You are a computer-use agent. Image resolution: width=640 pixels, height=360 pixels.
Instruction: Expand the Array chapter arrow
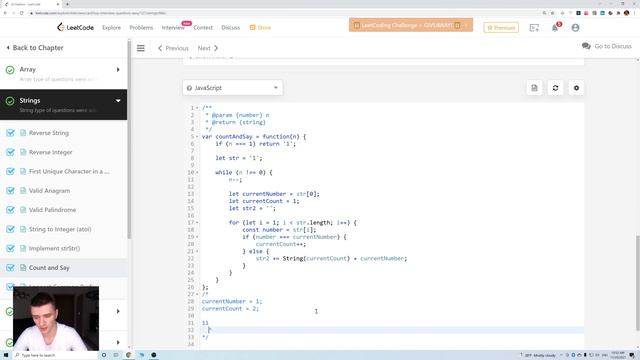click(x=118, y=70)
